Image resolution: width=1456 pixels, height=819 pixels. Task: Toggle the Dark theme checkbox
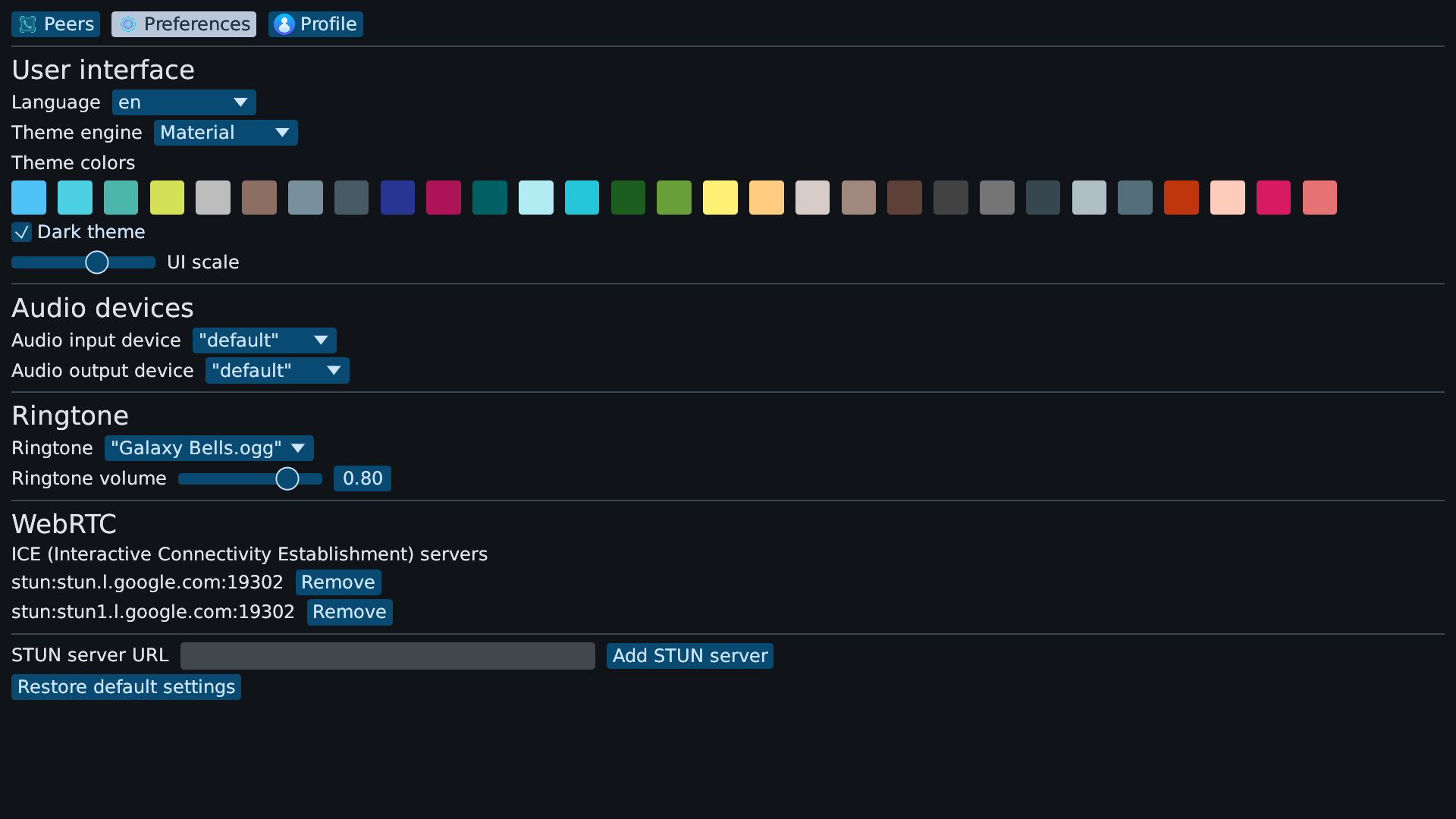click(x=21, y=232)
